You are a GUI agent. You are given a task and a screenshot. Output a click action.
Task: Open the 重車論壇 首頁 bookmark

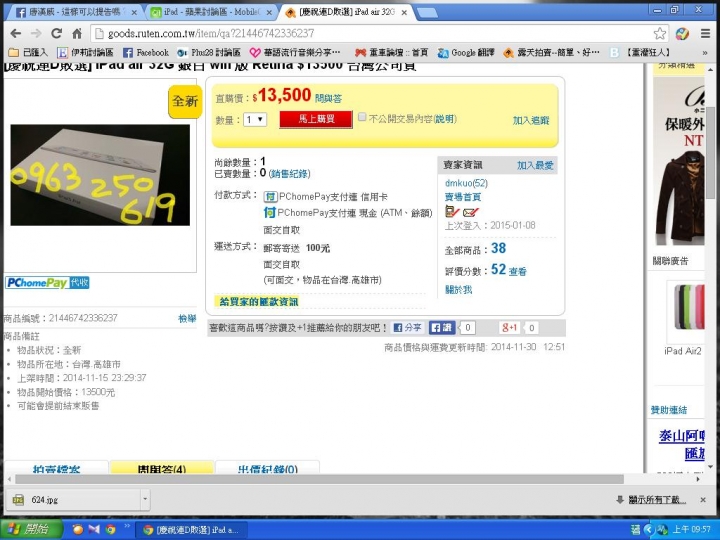click(x=392, y=53)
